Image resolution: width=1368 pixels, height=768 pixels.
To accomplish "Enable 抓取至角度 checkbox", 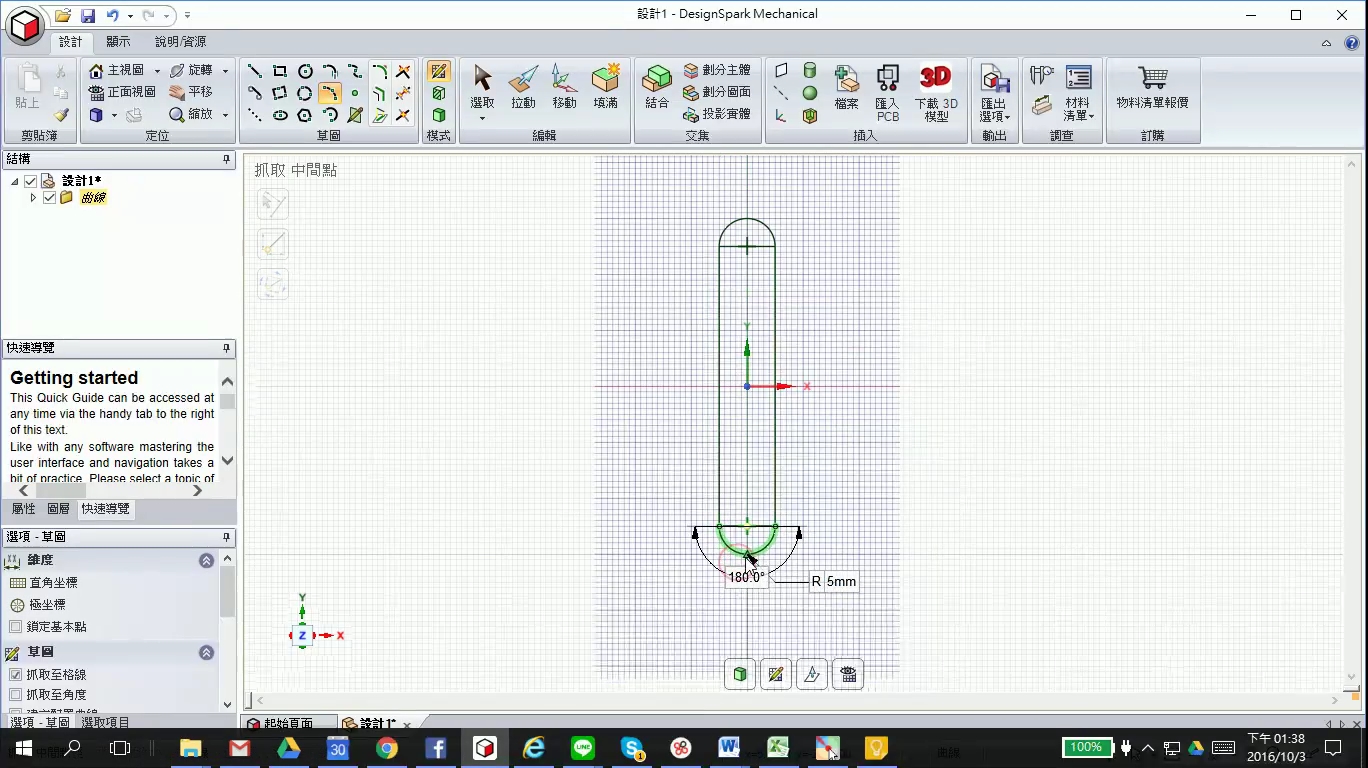I will 15,695.
